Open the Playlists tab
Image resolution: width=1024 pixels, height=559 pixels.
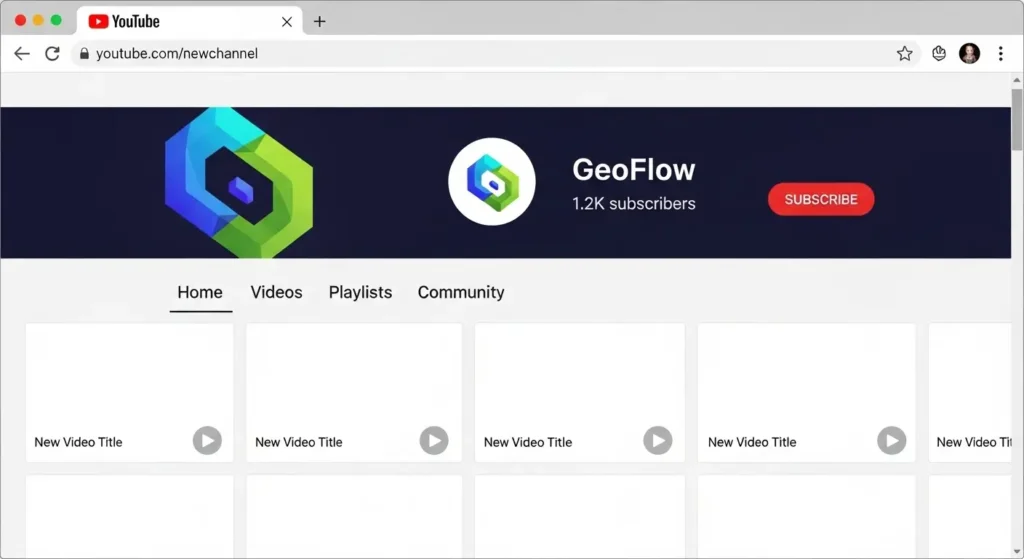tap(360, 293)
